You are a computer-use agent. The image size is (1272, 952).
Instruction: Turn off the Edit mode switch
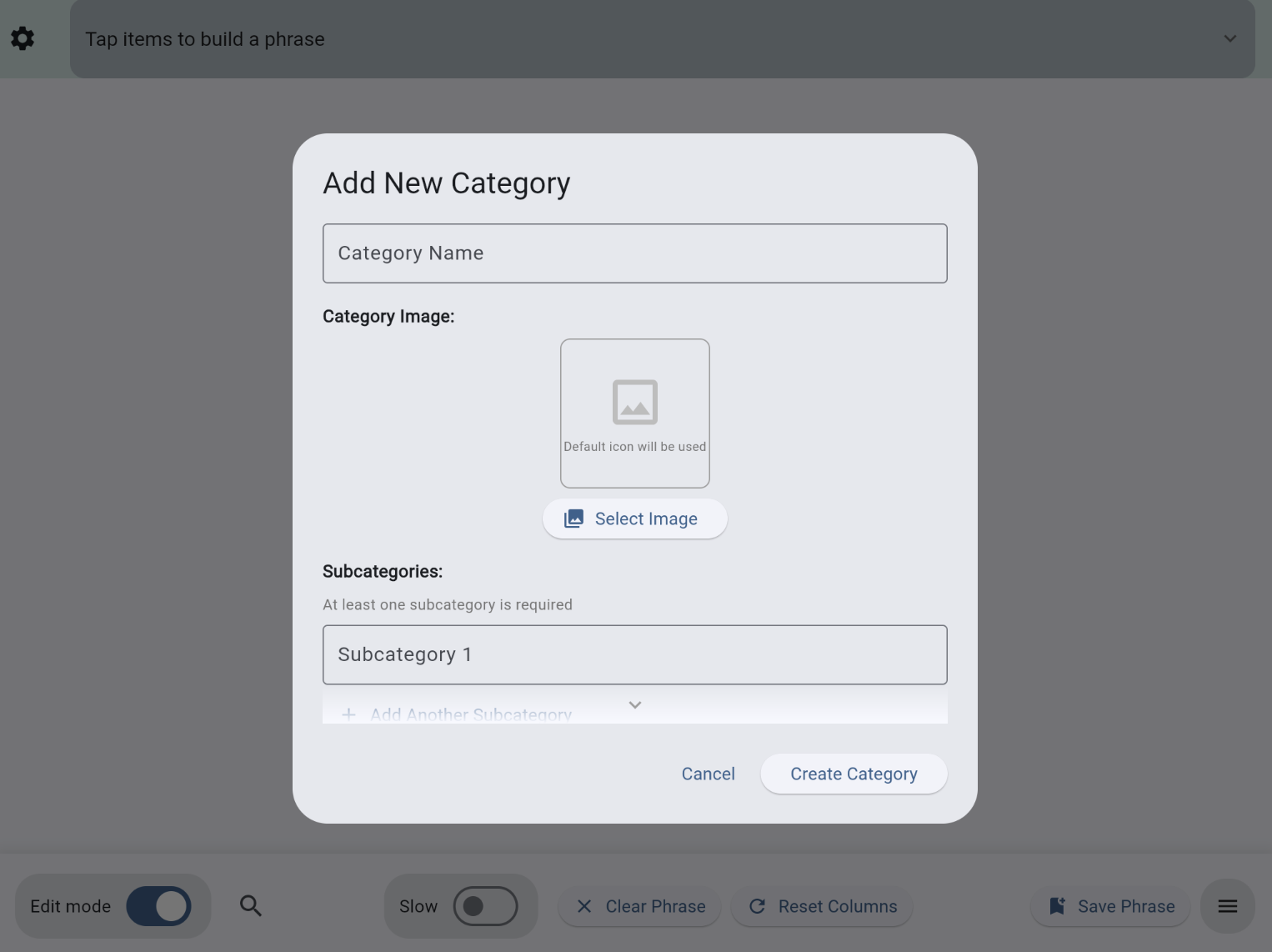pyautogui.click(x=159, y=906)
